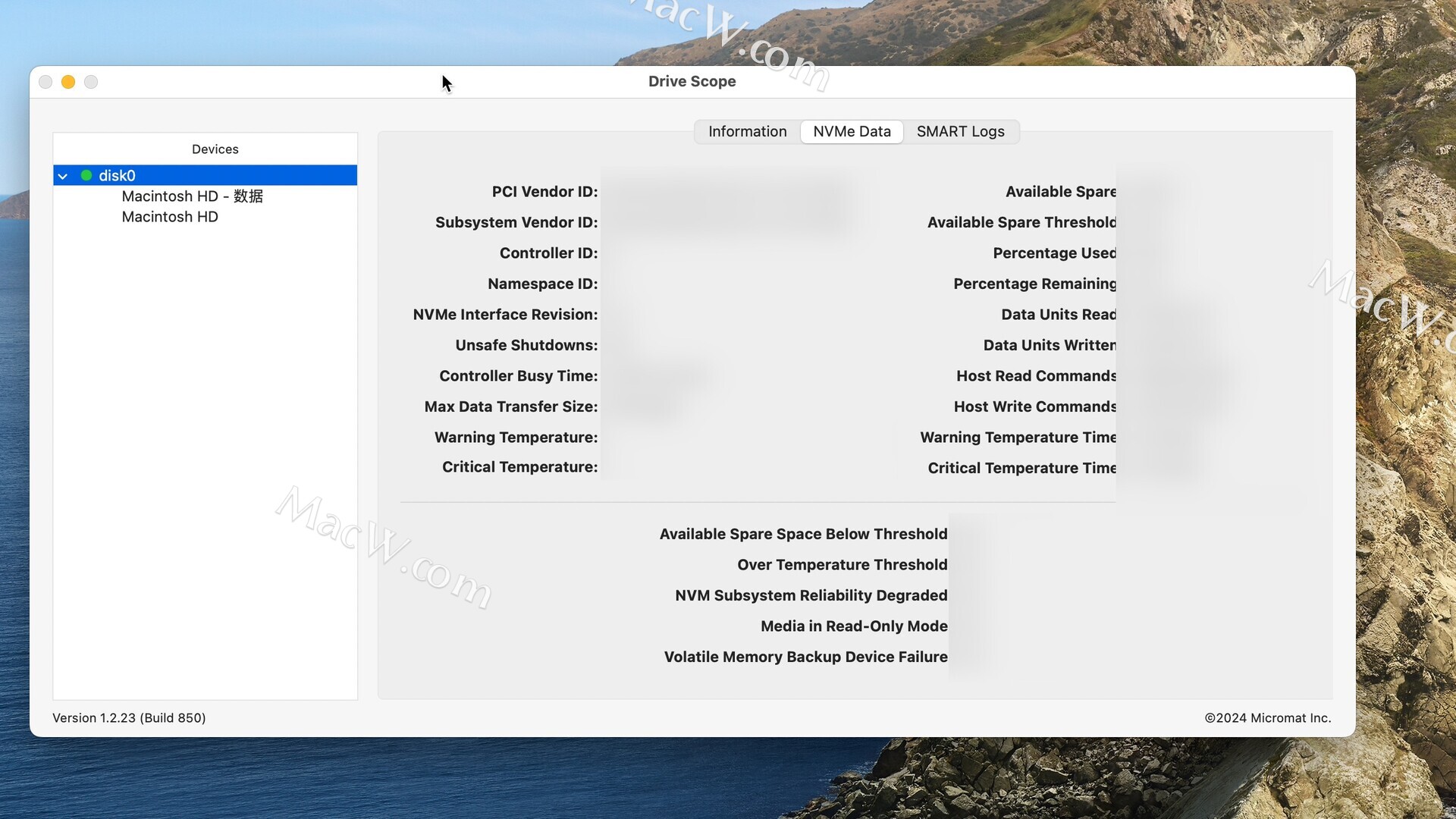1456x819 pixels.
Task: Click the green status dot beside disk0
Action: pyautogui.click(x=86, y=176)
